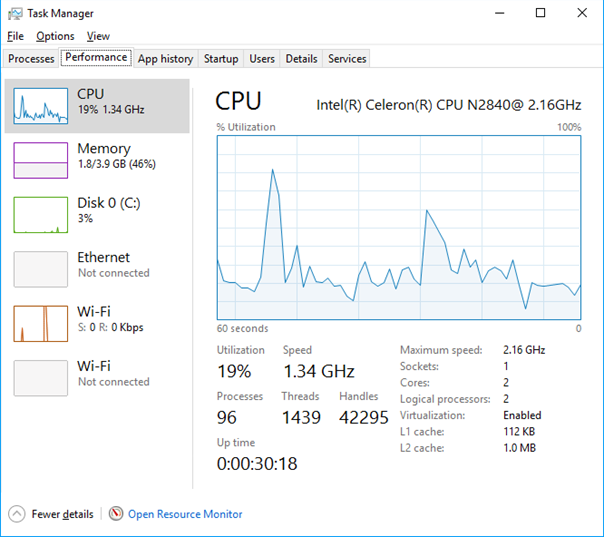Image resolution: width=605 pixels, height=542 pixels.
Task: Open Resource Monitor link
Action: 185,514
